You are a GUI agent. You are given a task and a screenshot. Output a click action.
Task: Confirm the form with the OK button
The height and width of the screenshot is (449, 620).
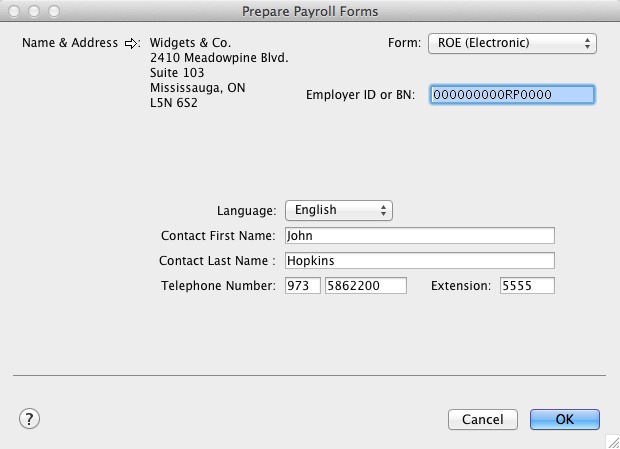point(564,419)
